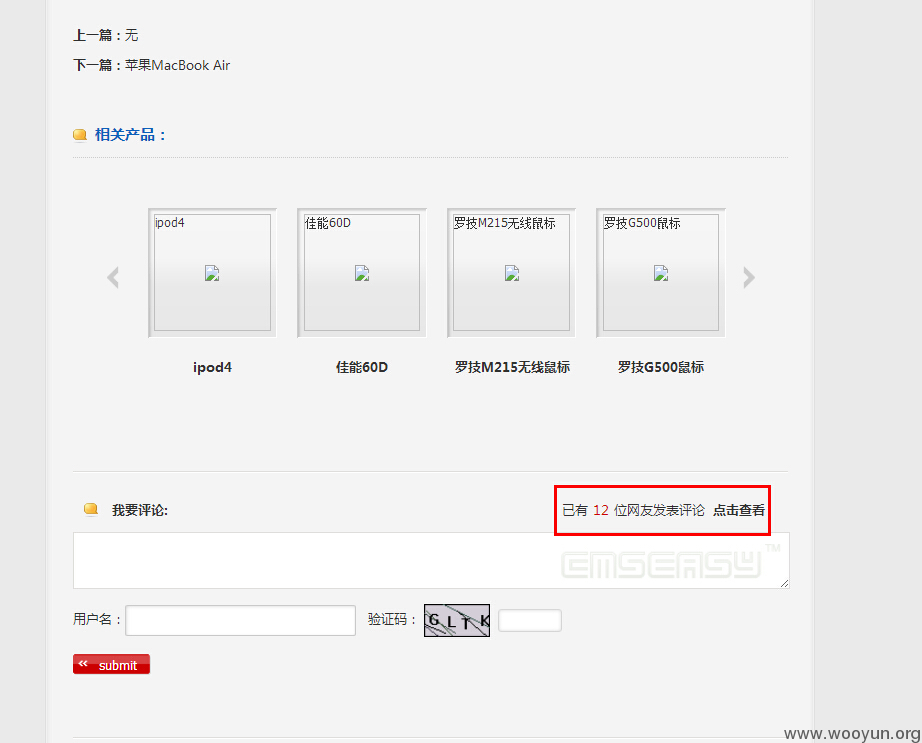Refresh the GLTK captcha image

457,620
